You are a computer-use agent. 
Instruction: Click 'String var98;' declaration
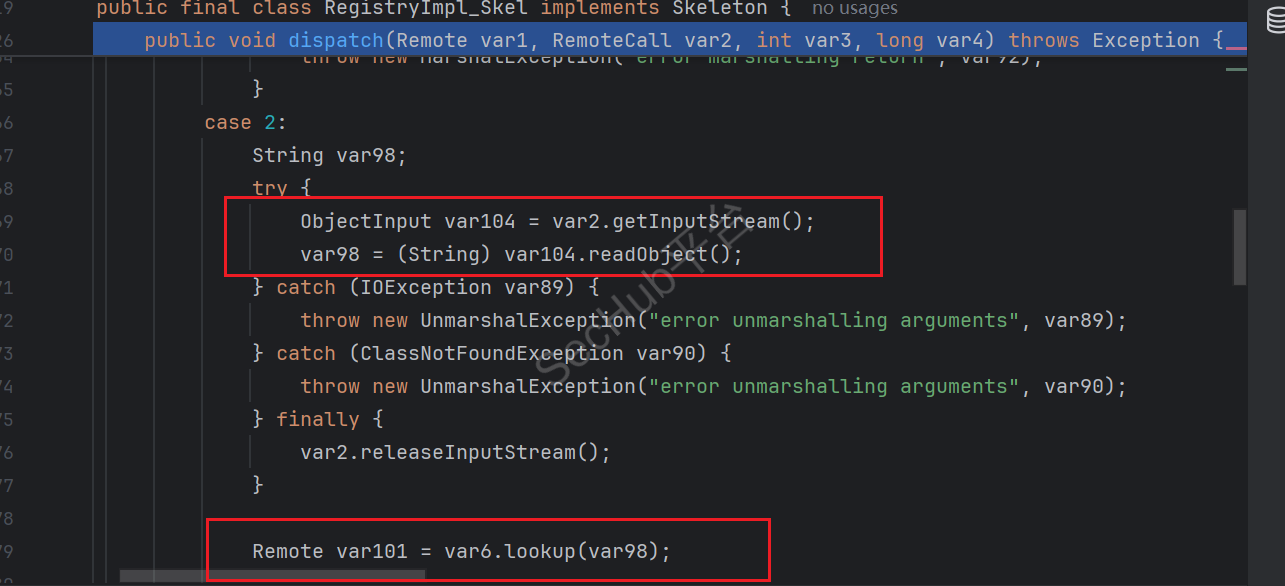click(329, 155)
